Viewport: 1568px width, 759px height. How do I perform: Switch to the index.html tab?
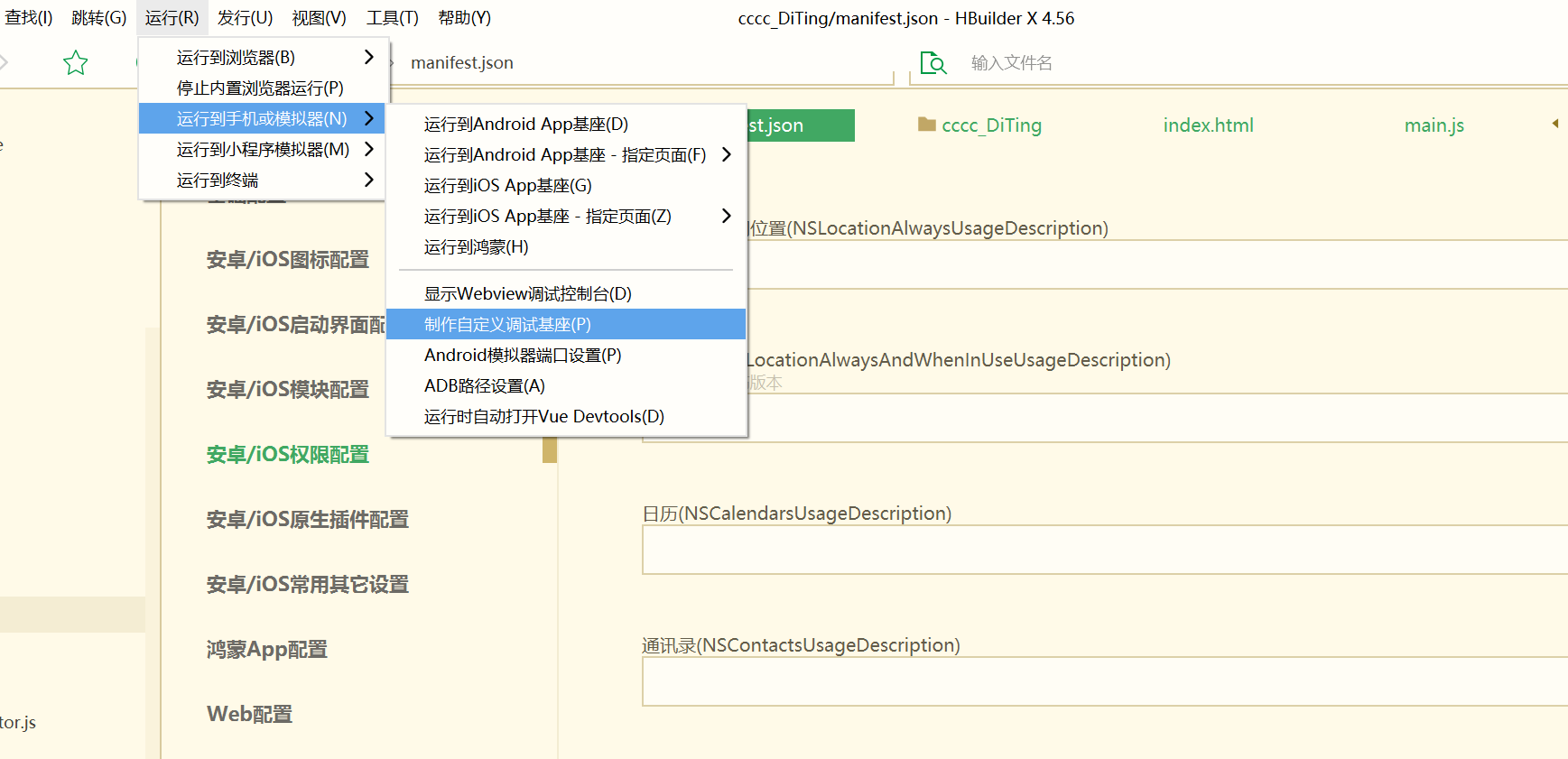tap(1208, 125)
